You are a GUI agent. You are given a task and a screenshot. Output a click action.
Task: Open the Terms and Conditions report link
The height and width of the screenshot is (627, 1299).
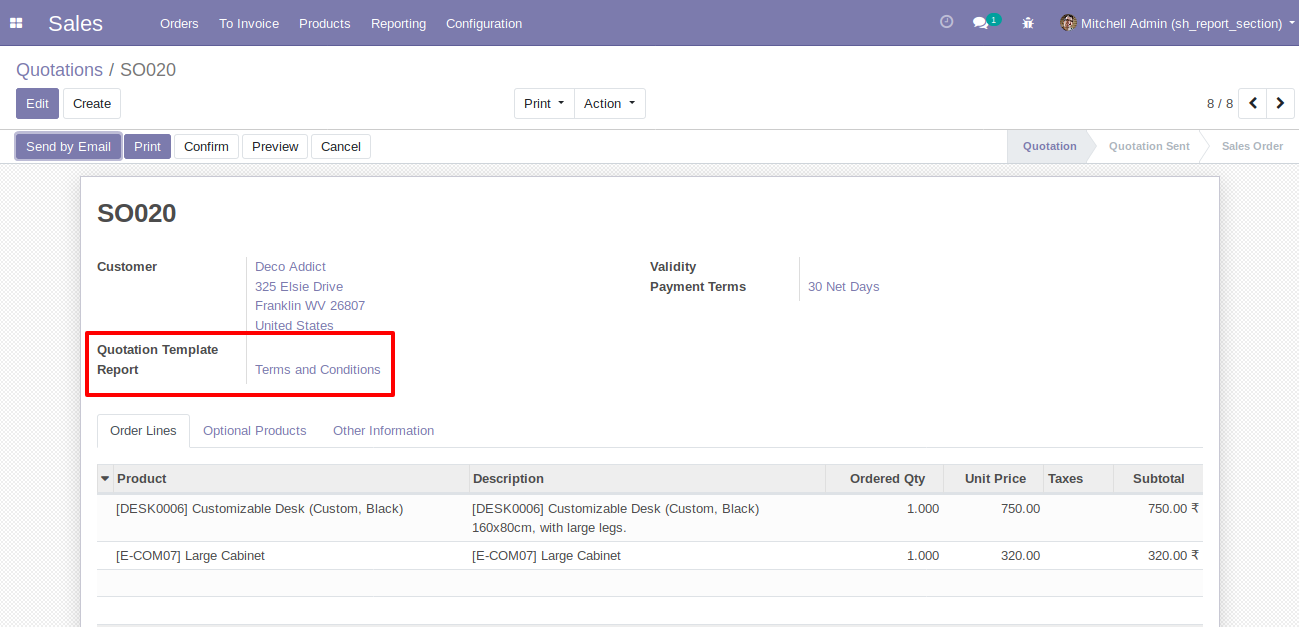318,370
